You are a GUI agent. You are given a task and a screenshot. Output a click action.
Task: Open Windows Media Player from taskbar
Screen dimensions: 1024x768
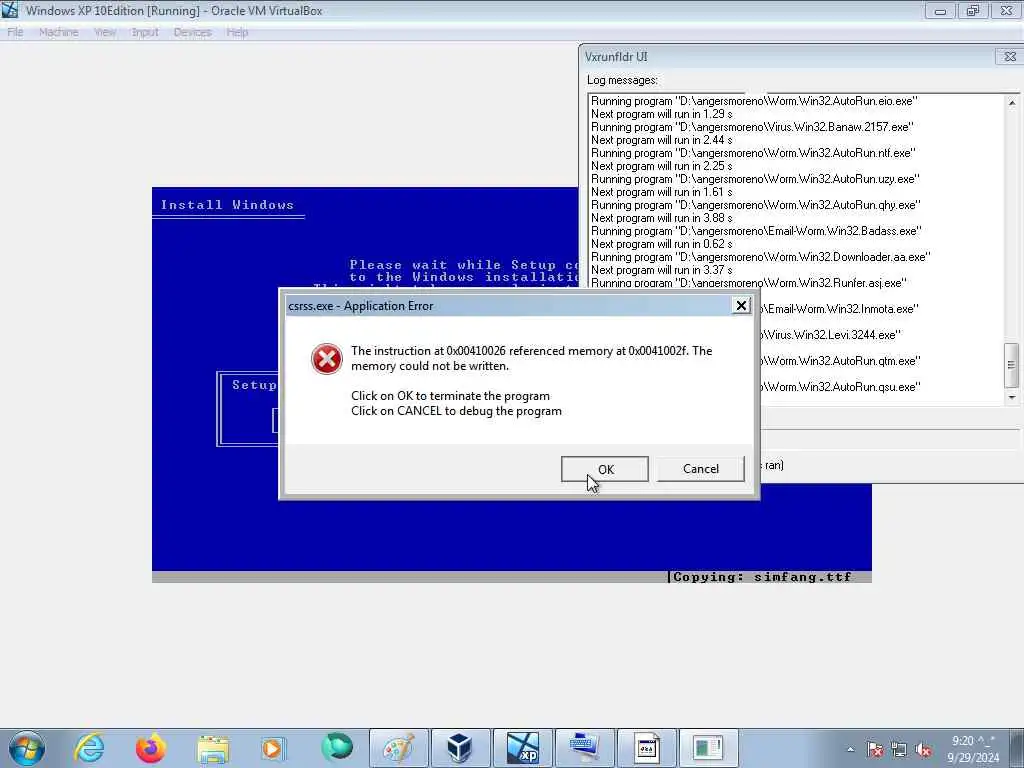[x=274, y=748]
